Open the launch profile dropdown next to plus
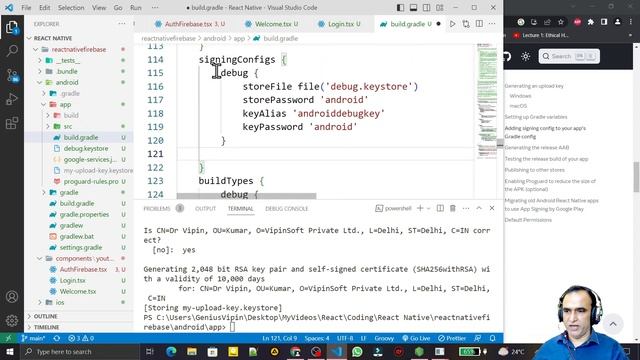 (x=429, y=209)
